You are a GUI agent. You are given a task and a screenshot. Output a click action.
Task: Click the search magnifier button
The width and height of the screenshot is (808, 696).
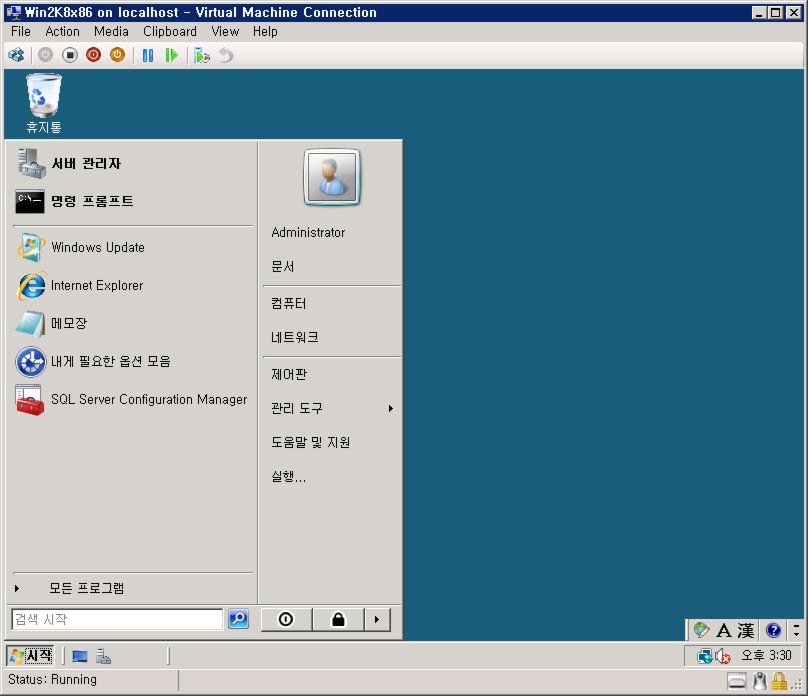coord(238,619)
